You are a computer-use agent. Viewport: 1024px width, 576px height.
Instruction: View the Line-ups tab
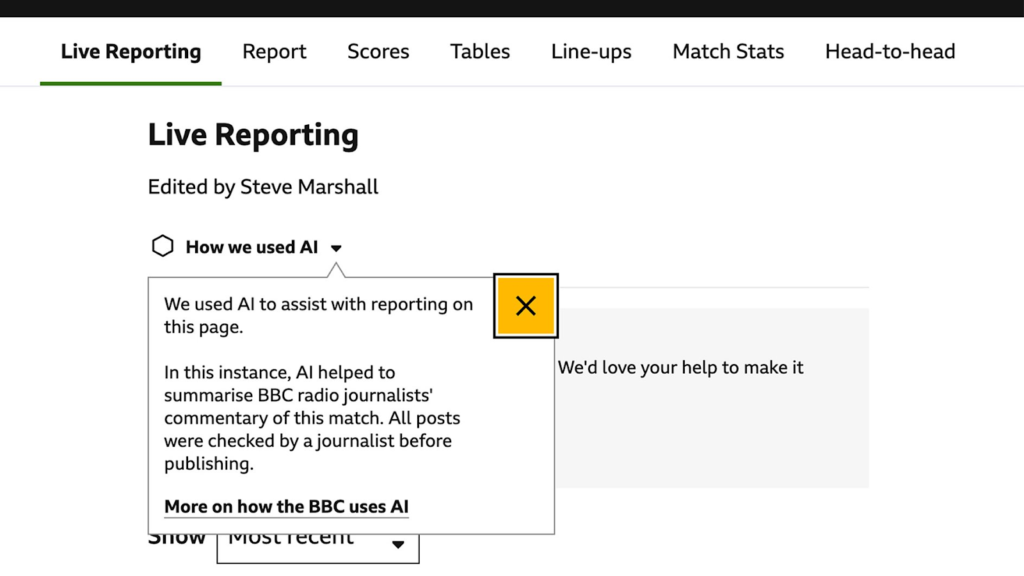(x=591, y=52)
